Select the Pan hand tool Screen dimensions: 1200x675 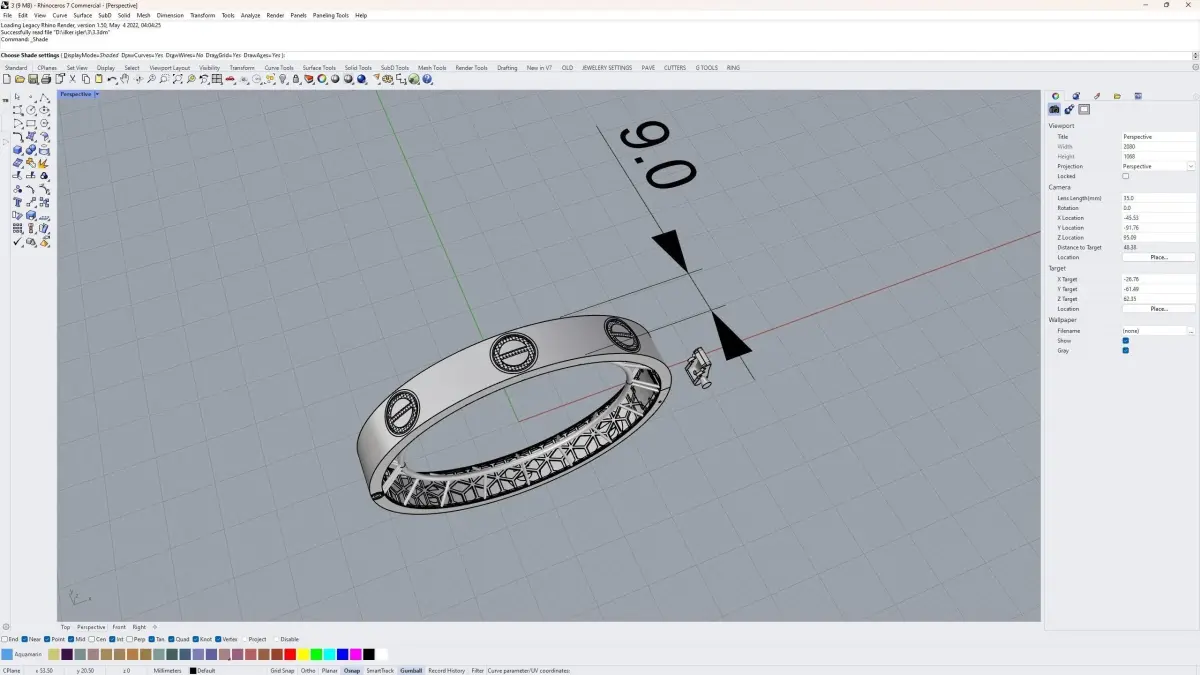point(125,79)
